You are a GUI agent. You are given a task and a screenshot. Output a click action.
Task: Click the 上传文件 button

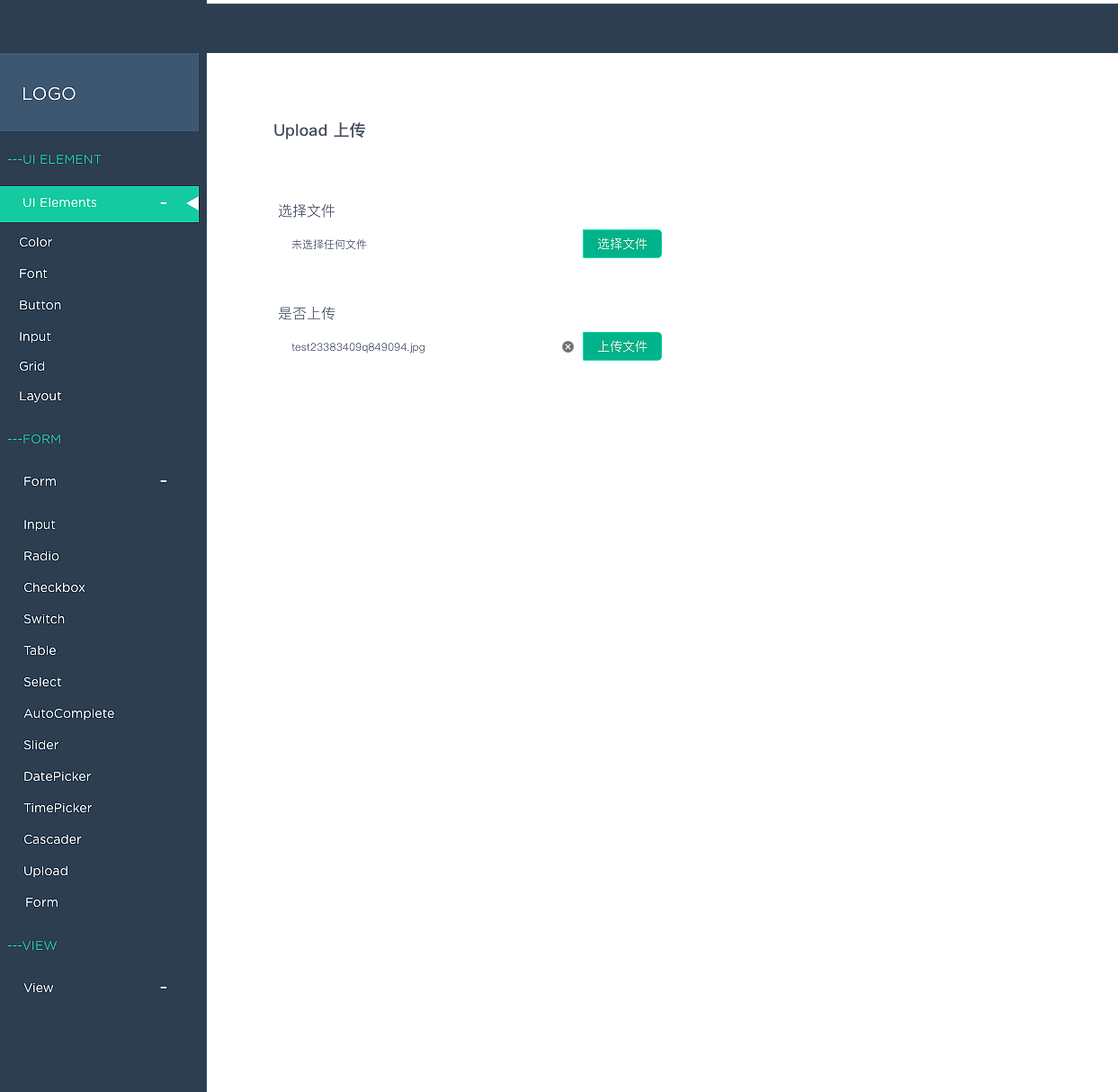pos(622,346)
